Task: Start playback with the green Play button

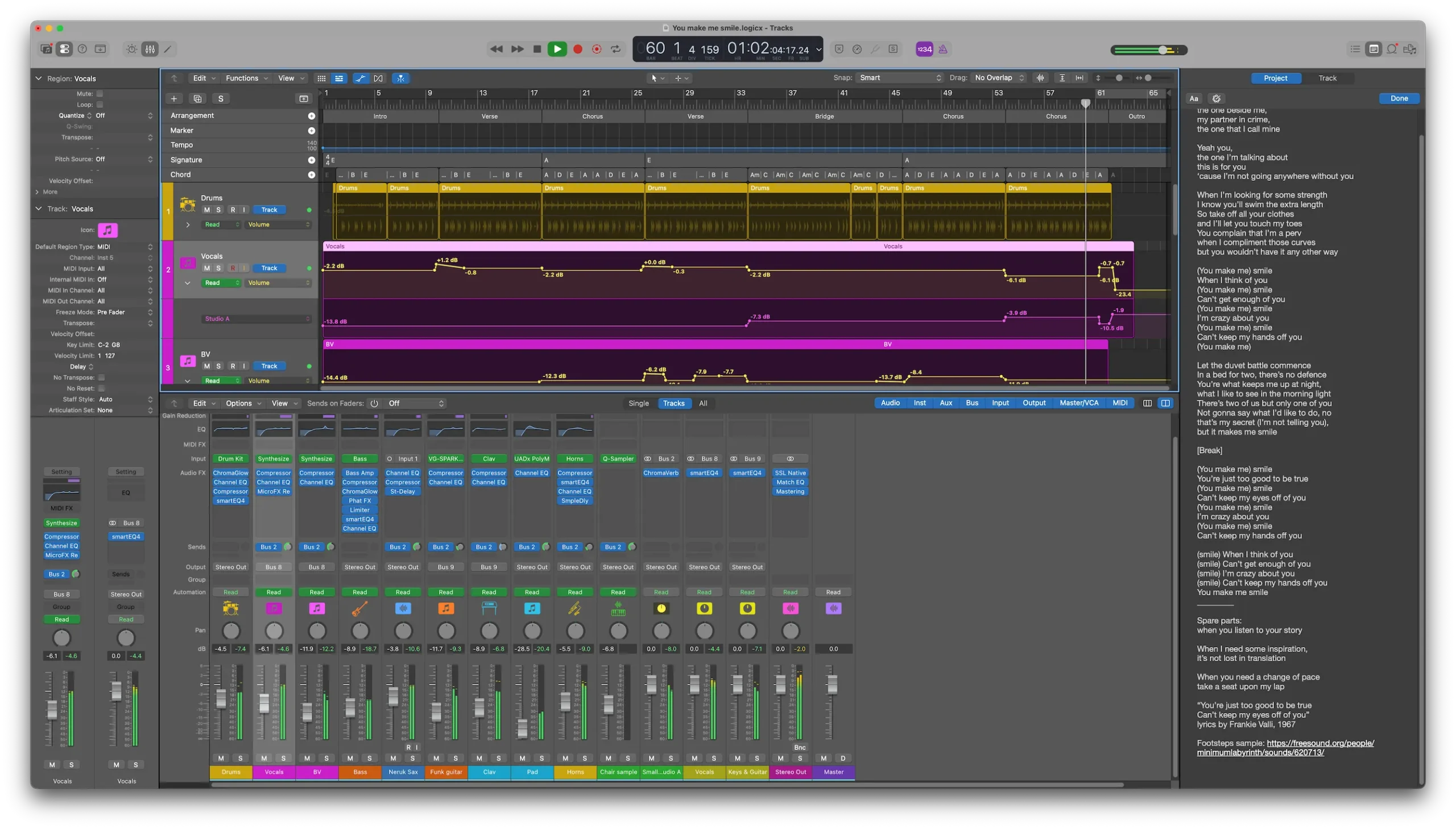Action: click(557, 49)
